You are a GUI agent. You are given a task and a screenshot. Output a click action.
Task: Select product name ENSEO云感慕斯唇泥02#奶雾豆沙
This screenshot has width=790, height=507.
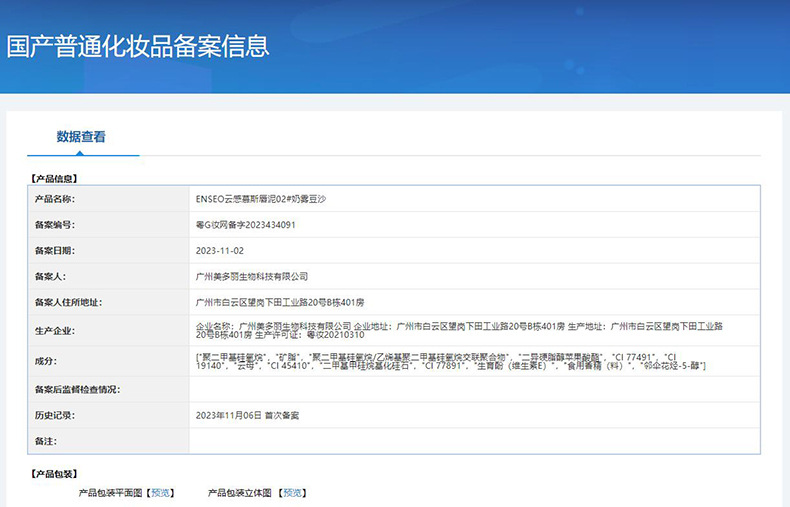[260, 199]
